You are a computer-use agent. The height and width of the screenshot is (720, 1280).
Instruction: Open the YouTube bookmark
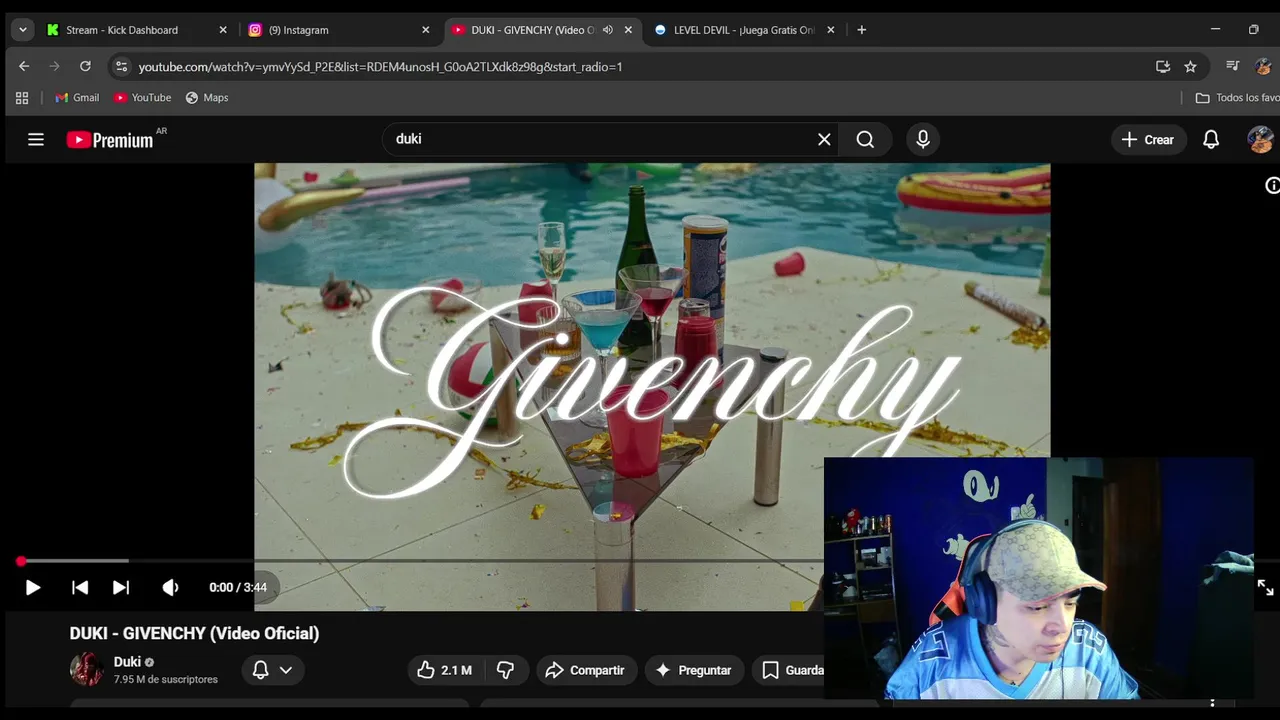[x=142, y=98]
